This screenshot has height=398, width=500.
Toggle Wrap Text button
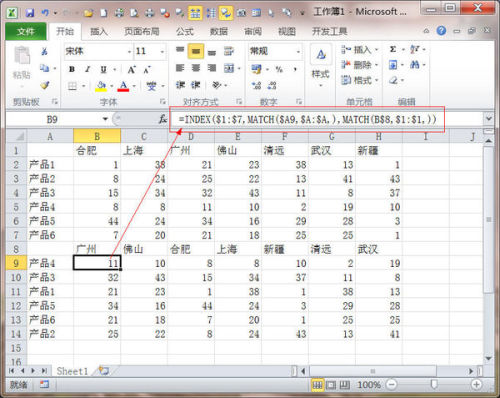click(x=229, y=51)
